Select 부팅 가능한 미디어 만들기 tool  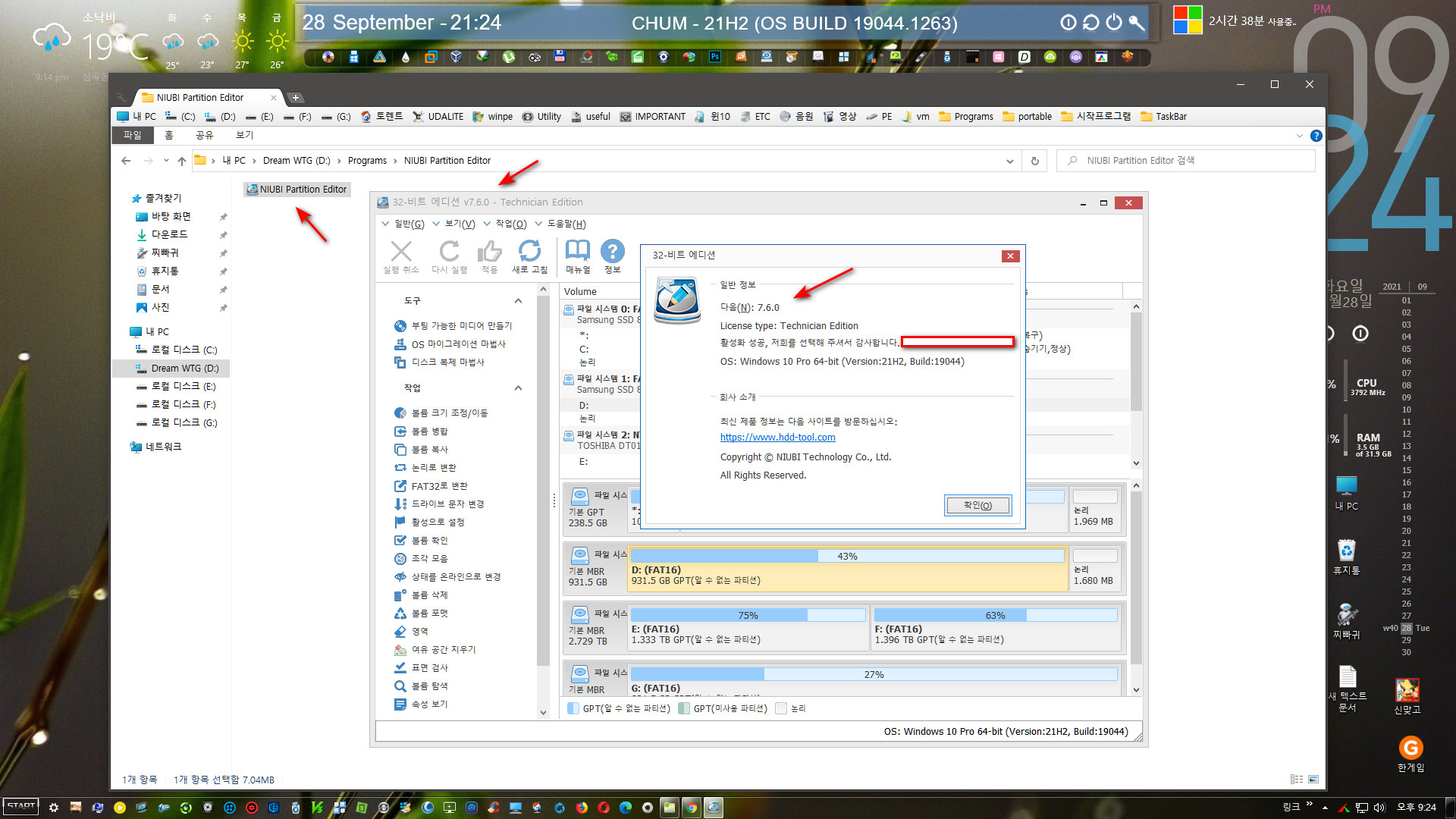pos(453,326)
